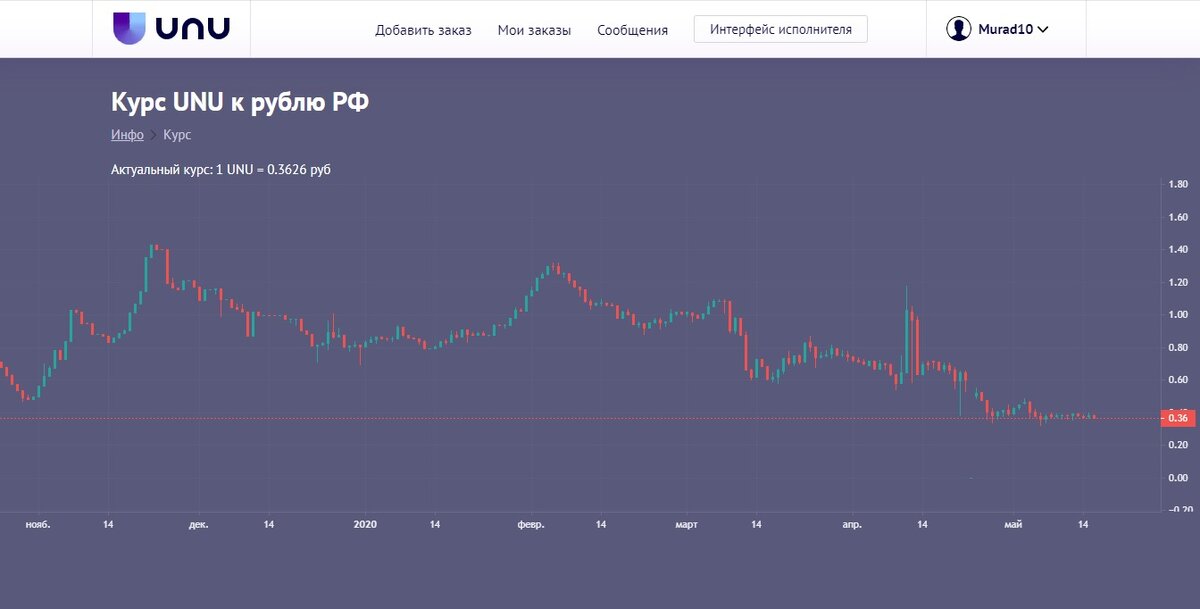Click the Актуальный курс rate text

coord(220,170)
